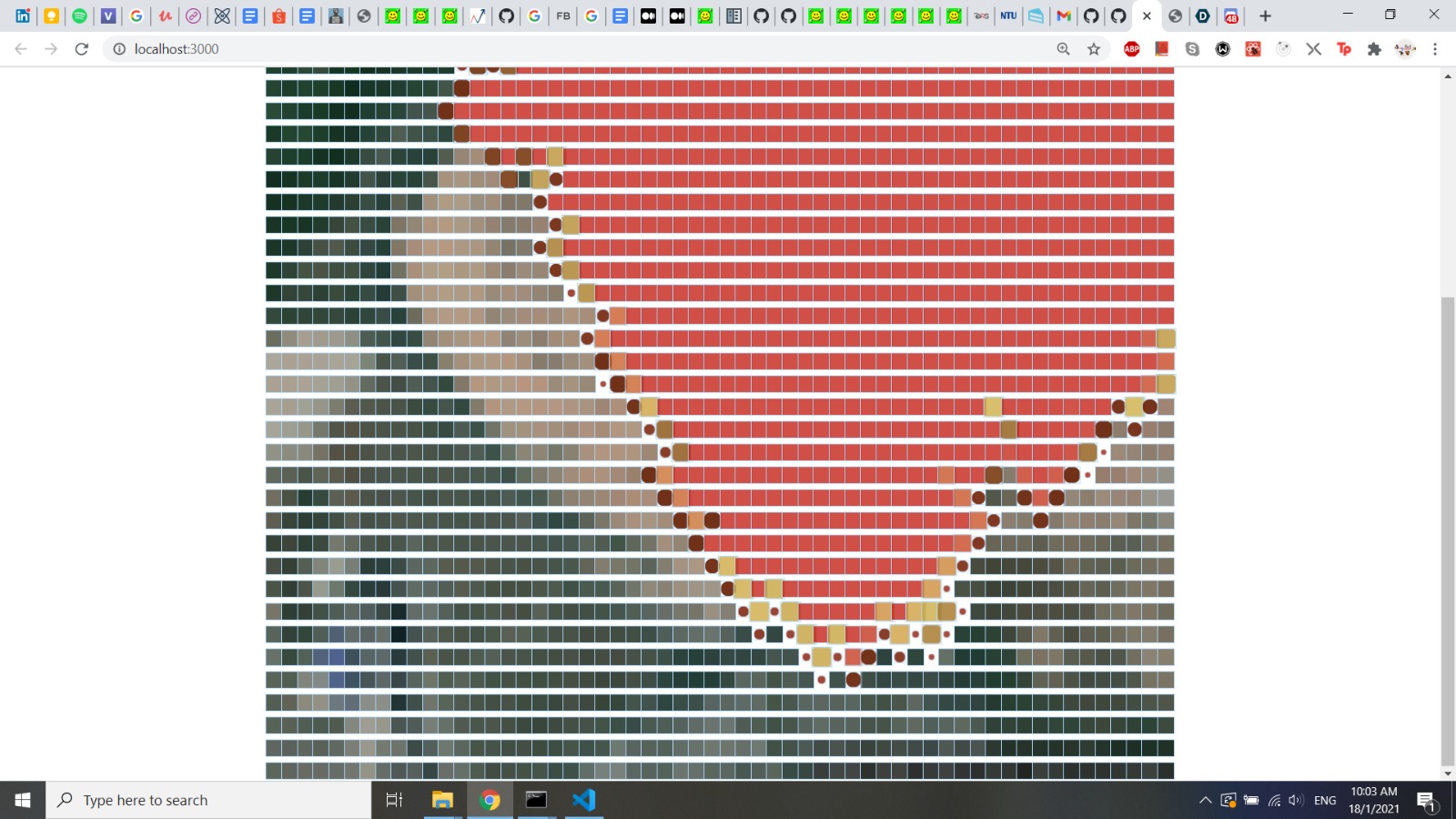
Task: Open the crossed X extension icon
Action: (x=1314, y=49)
